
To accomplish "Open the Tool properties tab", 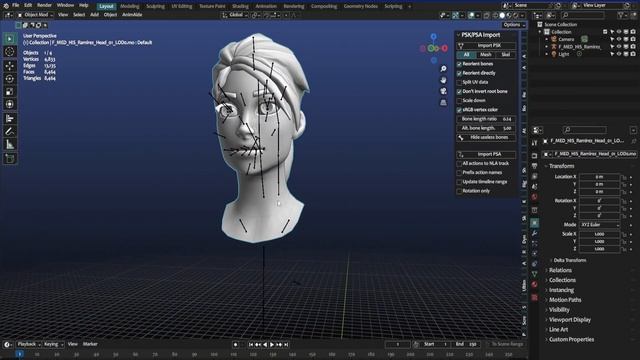I will pos(534,143).
